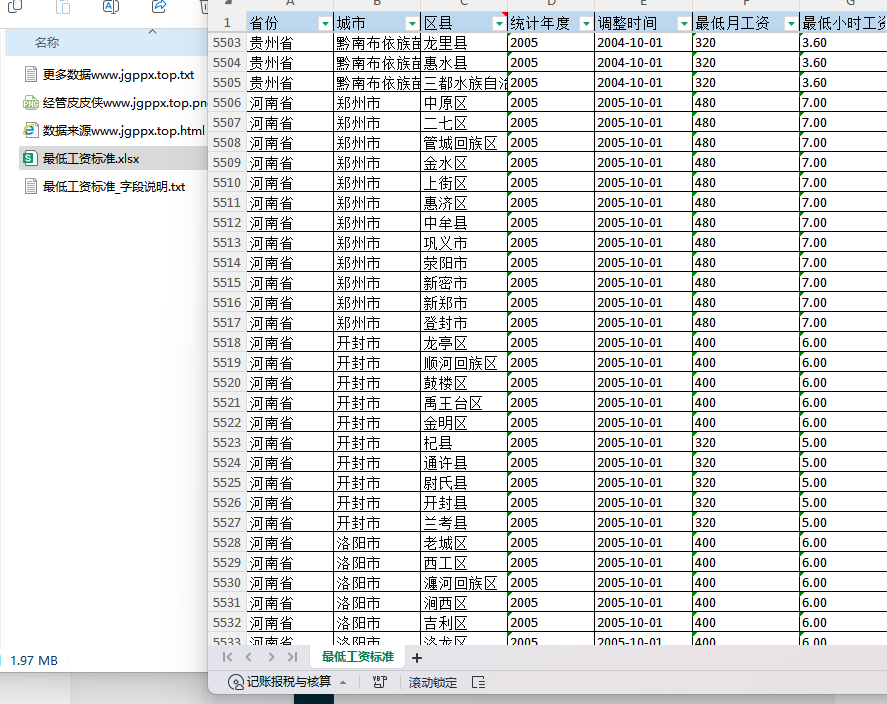Open the 统计年度 column filter dropdown
Image resolution: width=887 pixels, height=704 pixels.
pos(587,24)
